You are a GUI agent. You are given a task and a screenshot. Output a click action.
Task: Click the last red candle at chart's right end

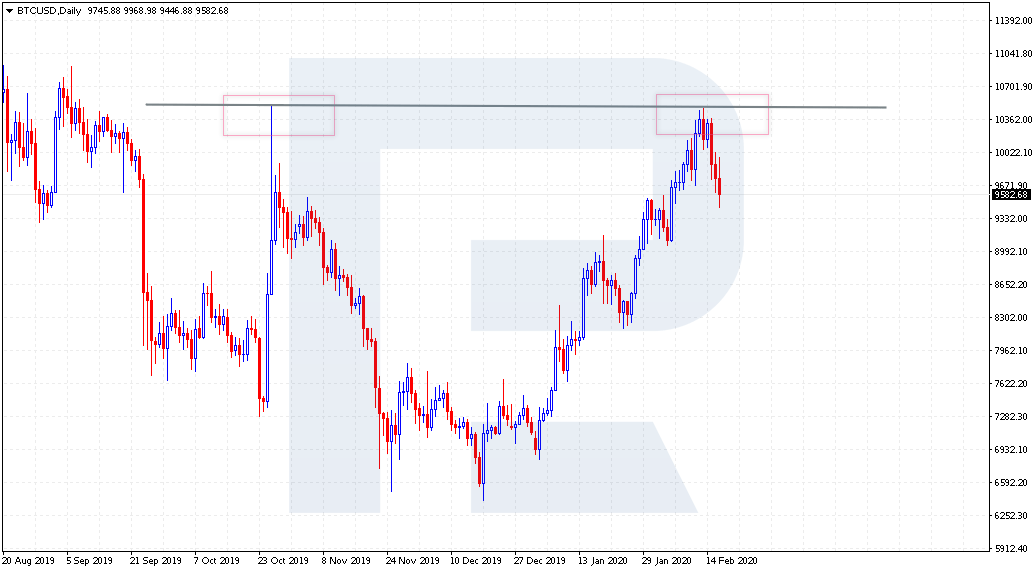tap(720, 186)
